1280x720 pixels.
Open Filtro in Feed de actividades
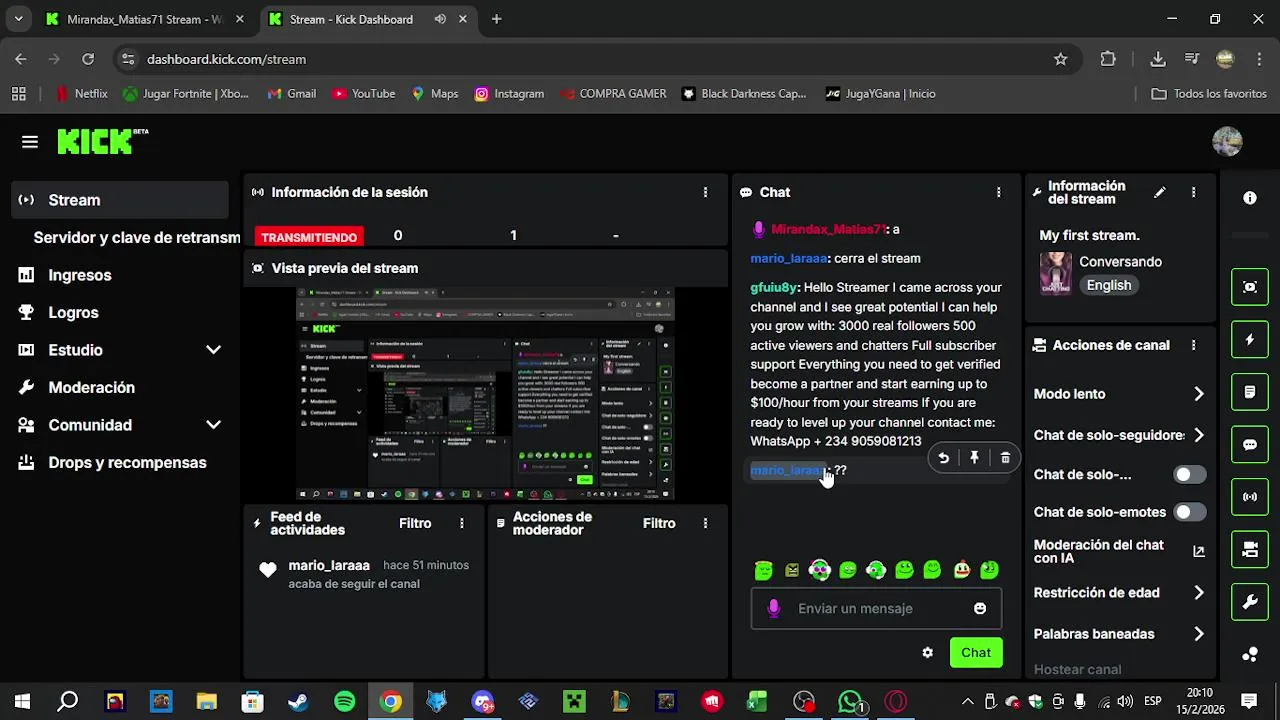pos(415,523)
